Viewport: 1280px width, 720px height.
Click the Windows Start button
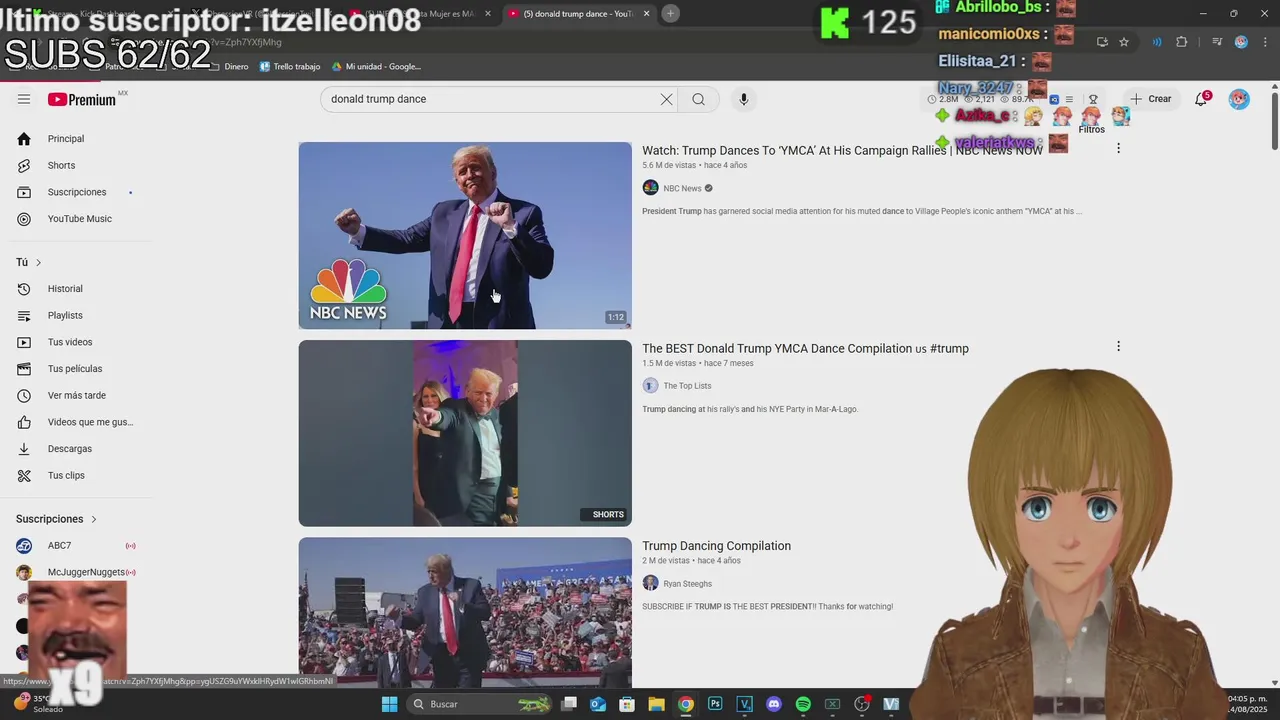(389, 704)
